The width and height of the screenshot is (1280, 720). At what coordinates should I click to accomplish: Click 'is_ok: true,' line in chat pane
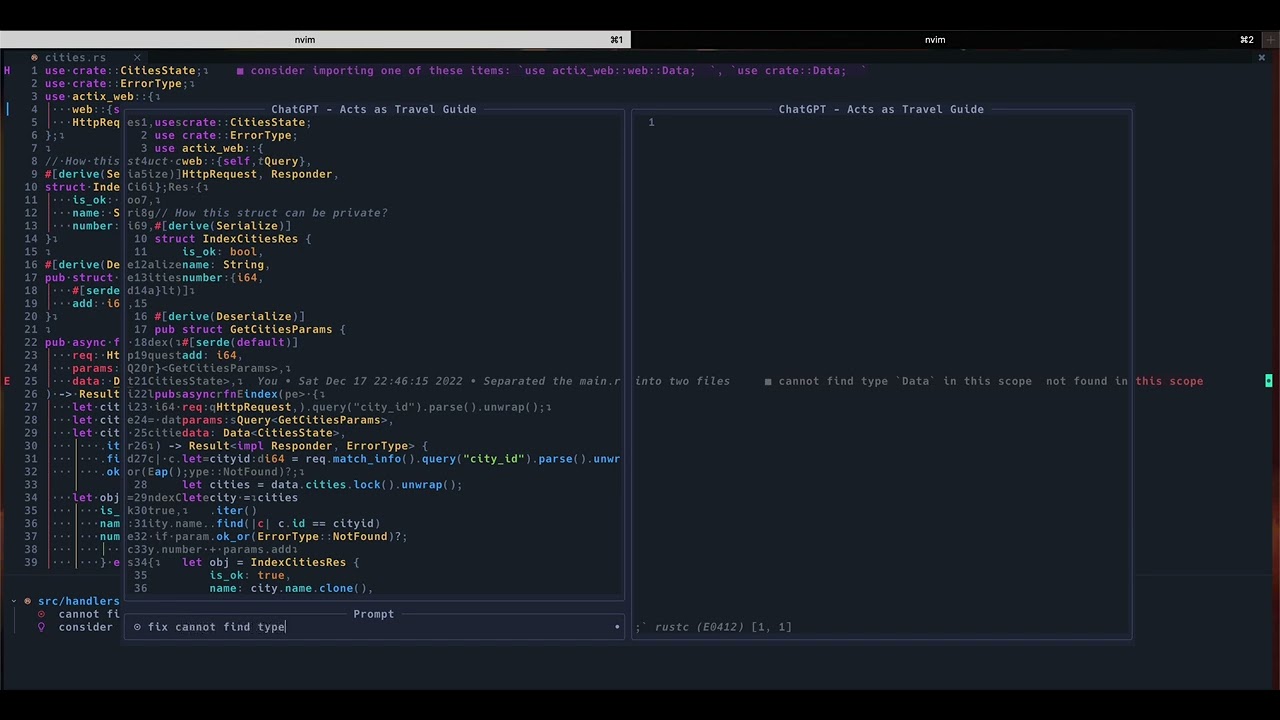[250, 575]
